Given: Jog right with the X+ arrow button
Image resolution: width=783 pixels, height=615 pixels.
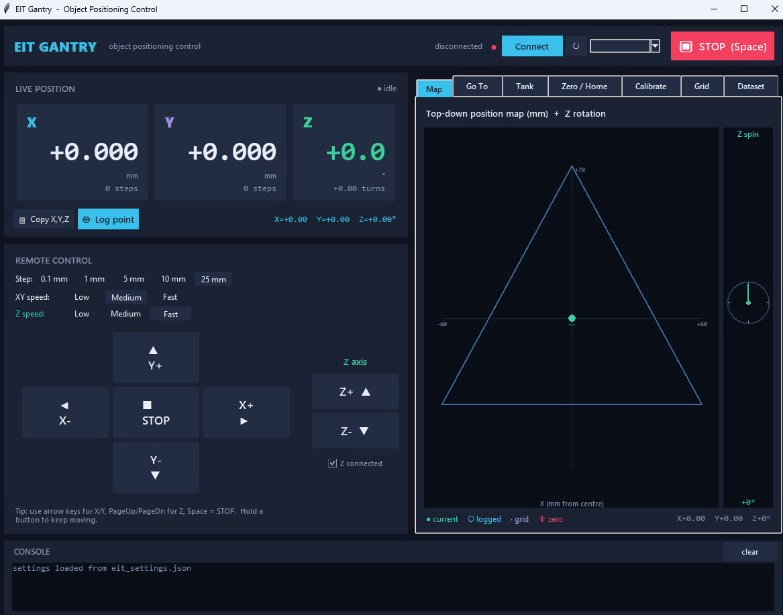Looking at the screenshot, I should [246, 412].
